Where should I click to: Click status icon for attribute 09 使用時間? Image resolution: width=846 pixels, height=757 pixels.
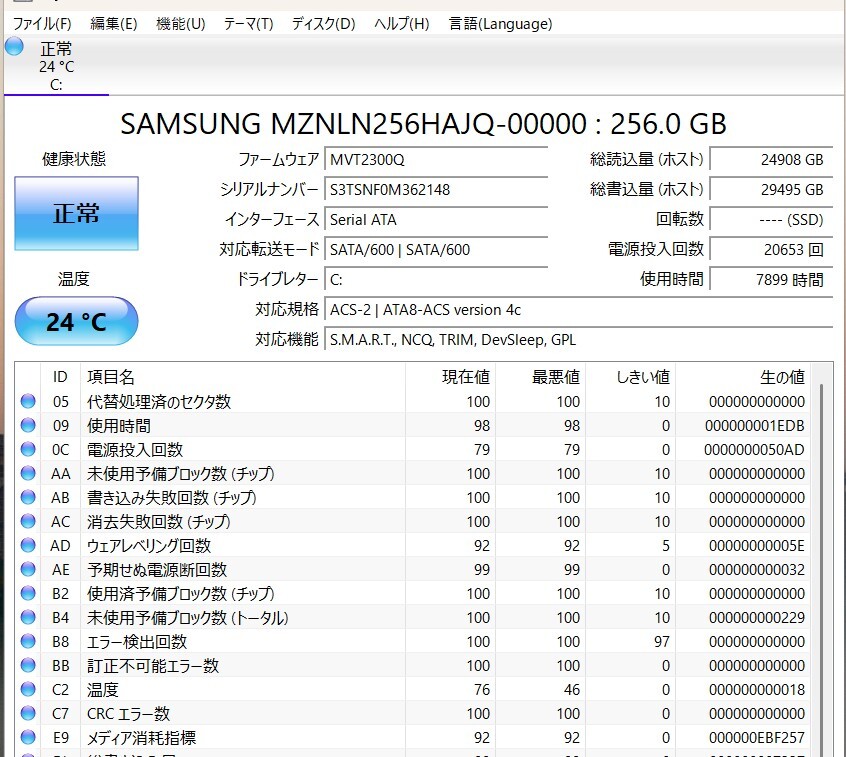pyautogui.click(x=28, y=425)
